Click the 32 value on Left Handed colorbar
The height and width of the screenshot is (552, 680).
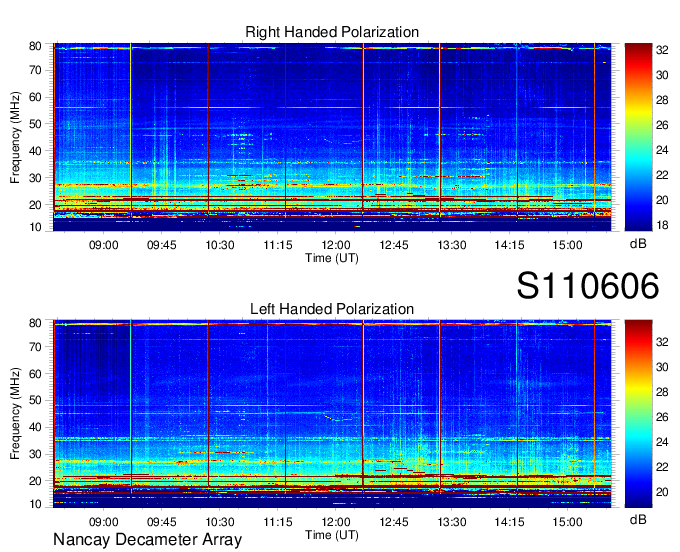pos(662,342)
